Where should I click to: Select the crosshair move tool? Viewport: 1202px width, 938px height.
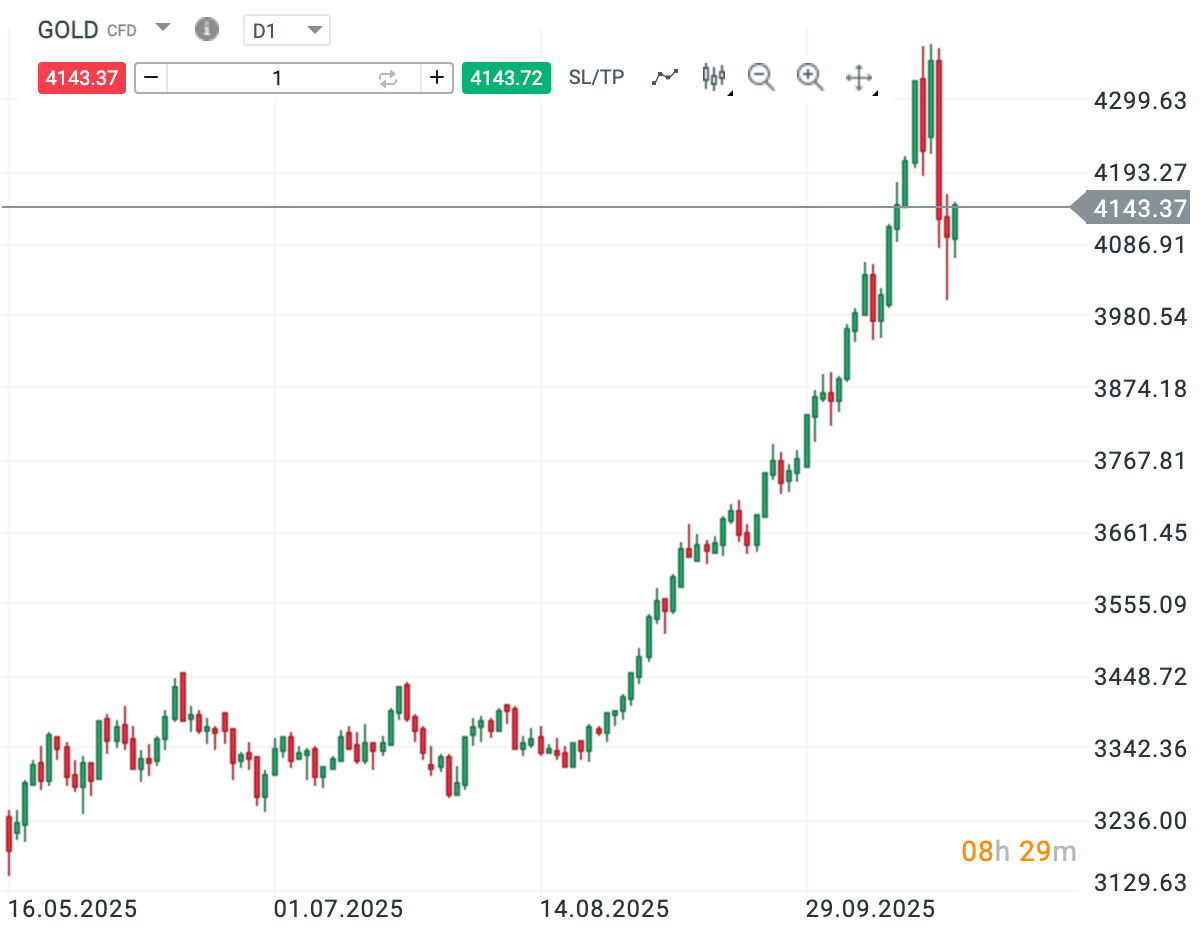[x=859, y=77]
